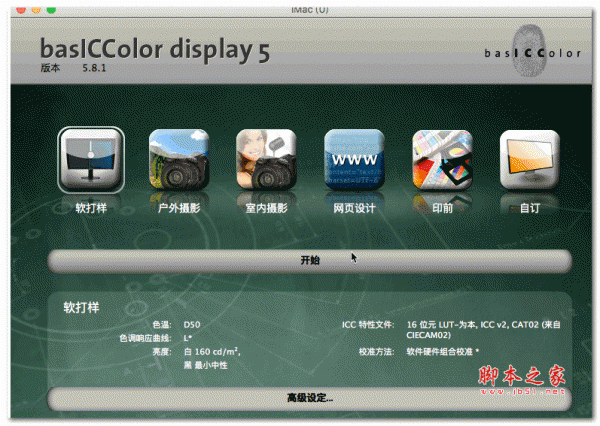The width and height of the screenshot is (600, 426).
Task: Click the 软打样 heading in summary panel
Action: point(82,307)
